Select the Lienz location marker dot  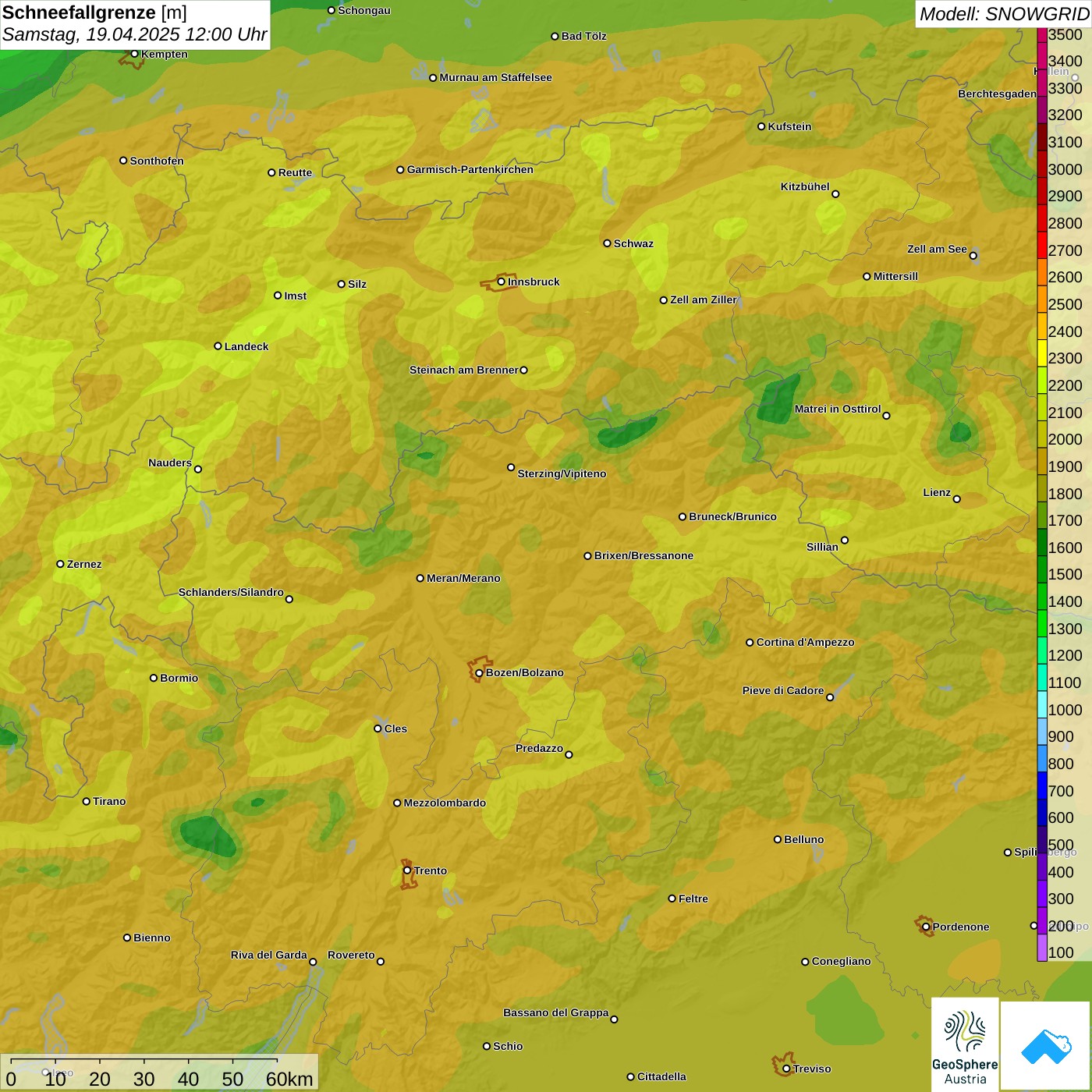pyautogui.click(x=957, y=499)
